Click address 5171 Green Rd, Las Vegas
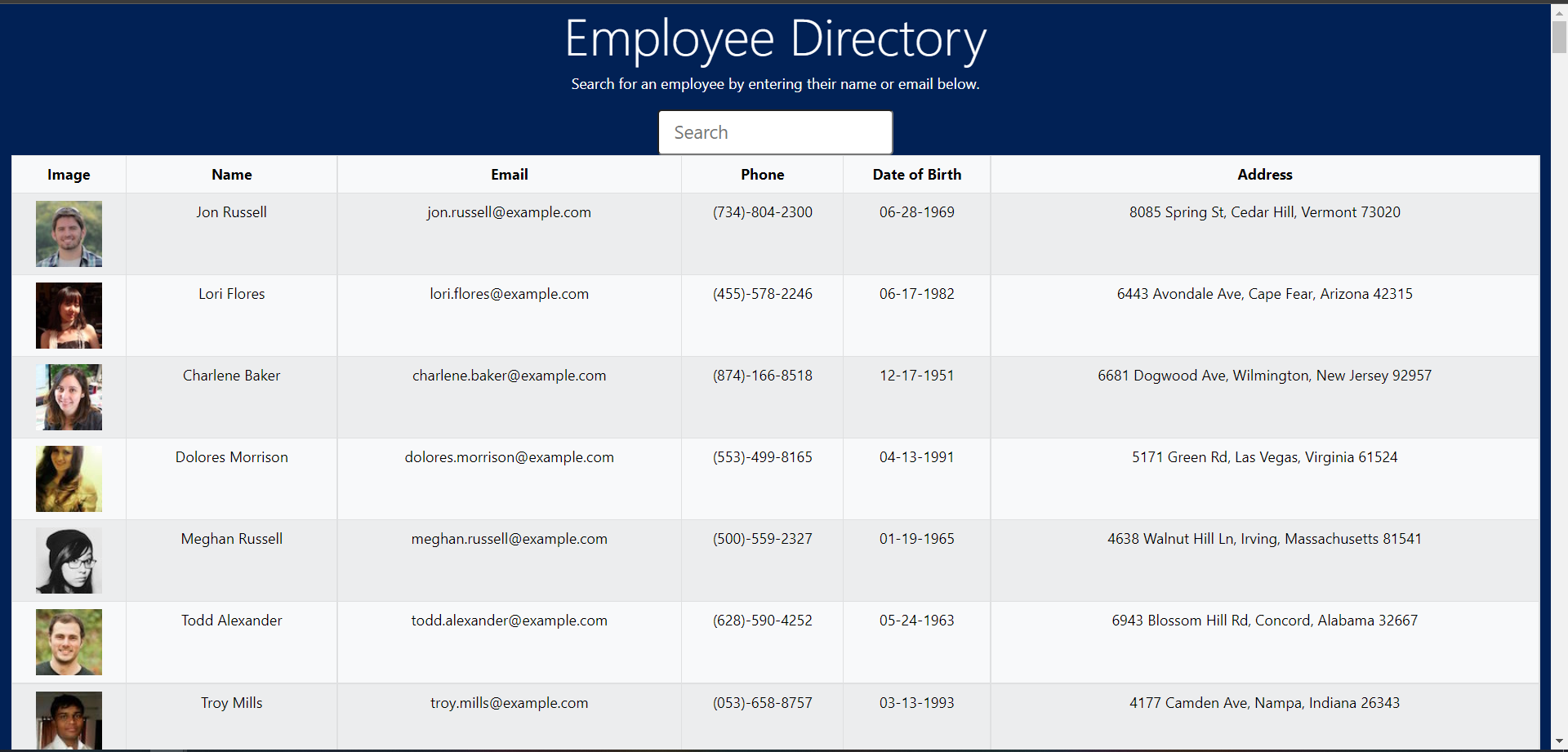Viewport: 1568px width, 752px height. click(x=1265, y=457)
